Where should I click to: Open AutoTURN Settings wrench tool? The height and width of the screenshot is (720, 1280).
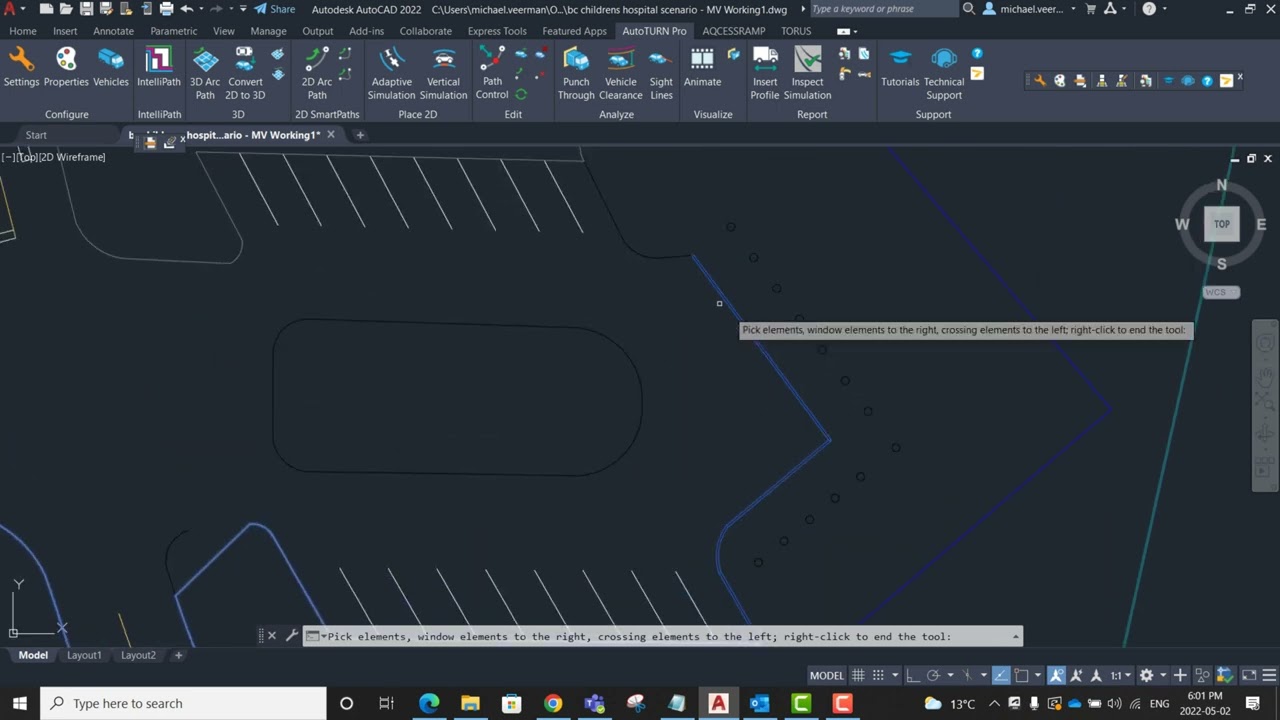(x=20, y=67)
